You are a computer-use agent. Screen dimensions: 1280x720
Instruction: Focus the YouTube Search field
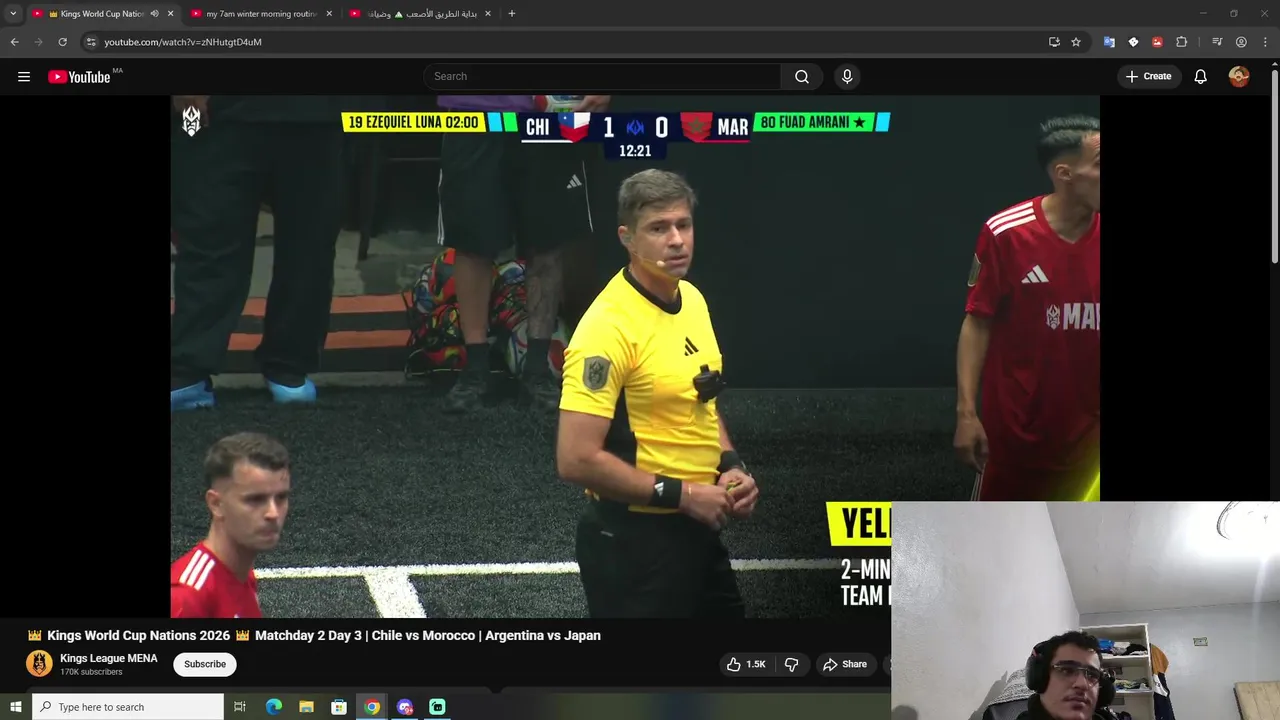pos(602,77)
